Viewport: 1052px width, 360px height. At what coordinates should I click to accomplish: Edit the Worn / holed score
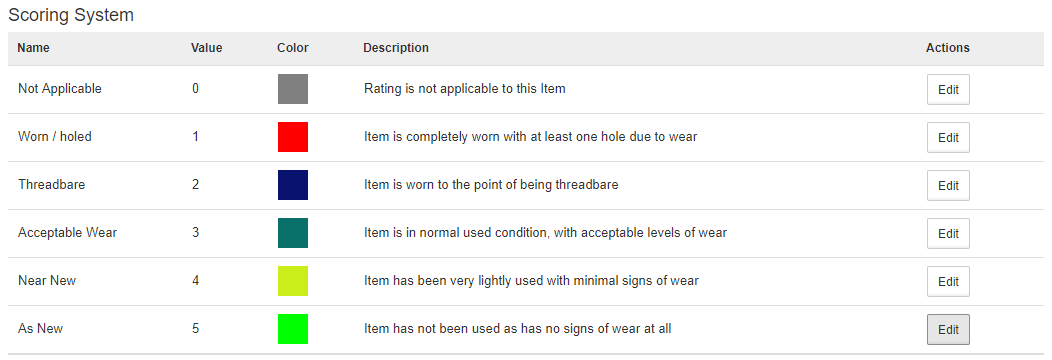[x=948, y=137]
